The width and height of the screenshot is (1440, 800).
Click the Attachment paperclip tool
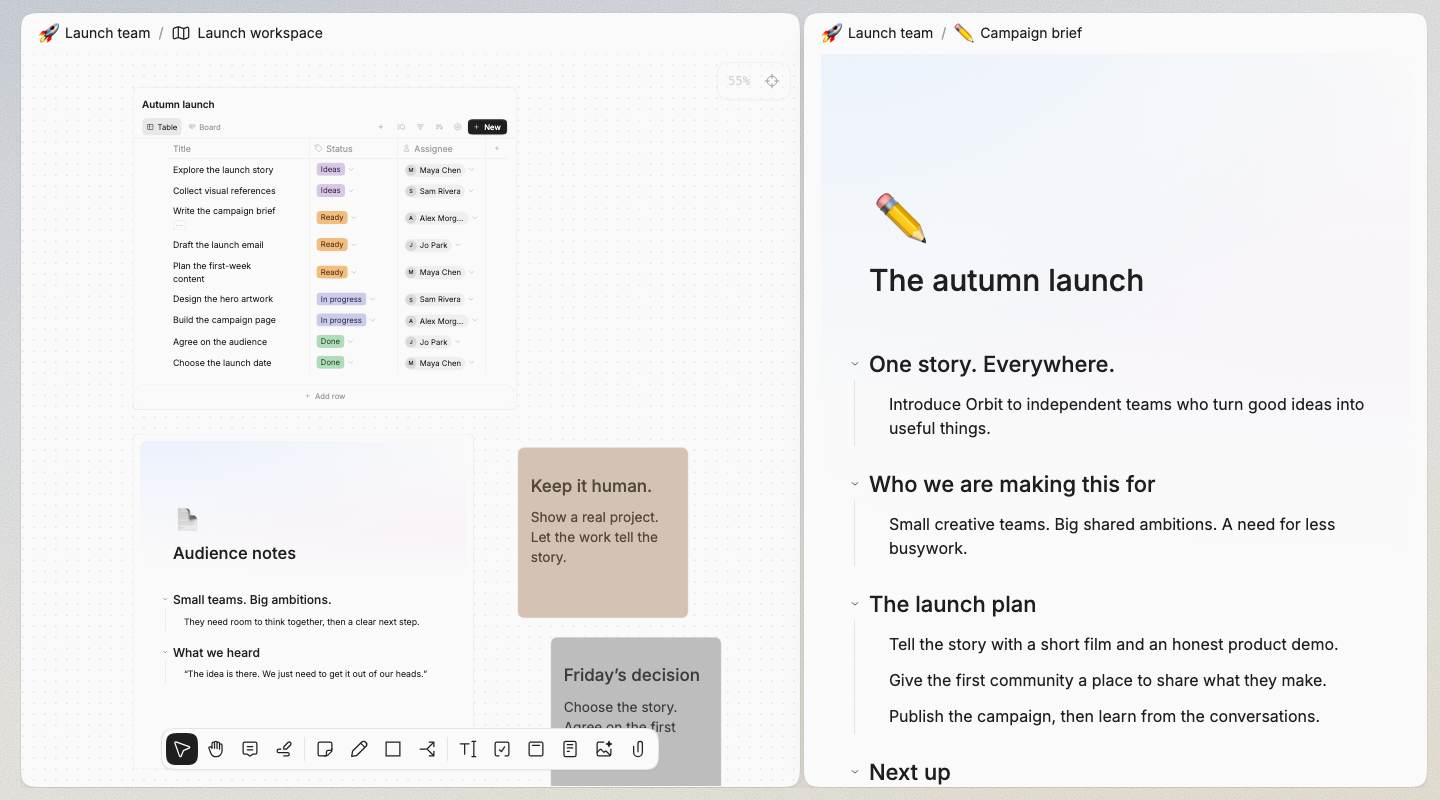(x=638, y=749)
